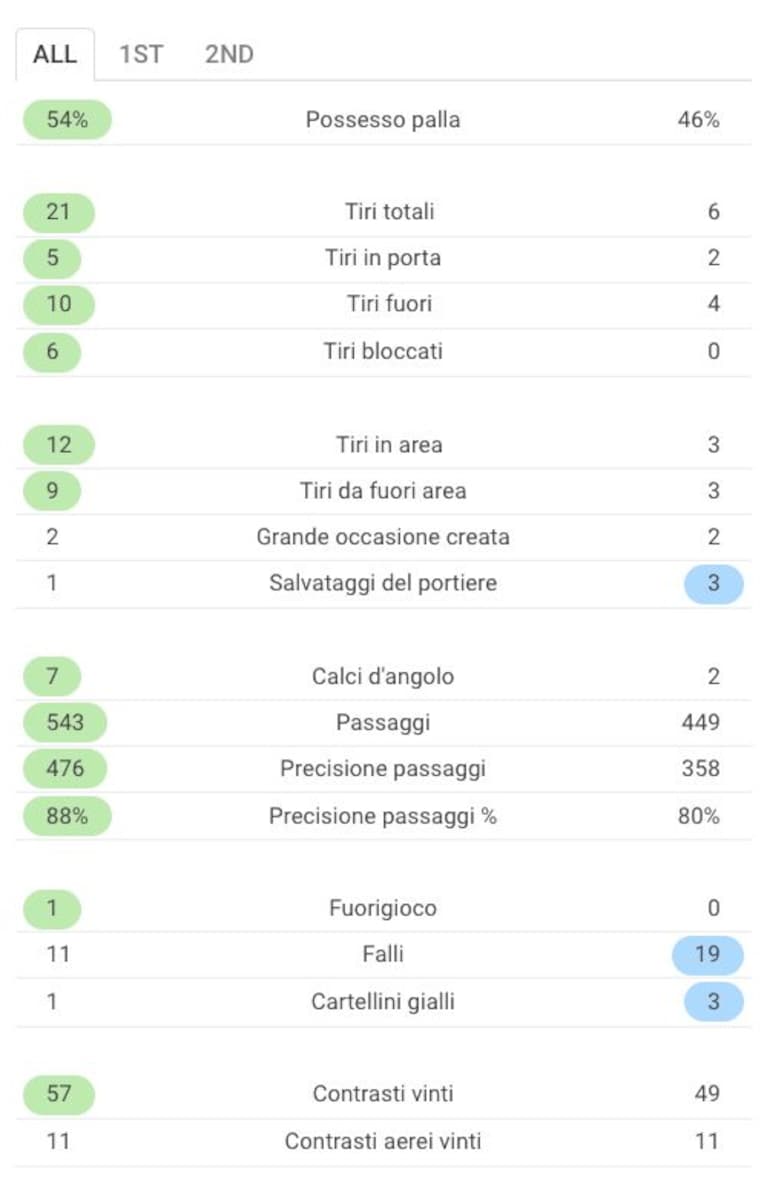767x1195 pixels.
Task: Click the Tiri in porta row label
Action: (x=383, y=258)
